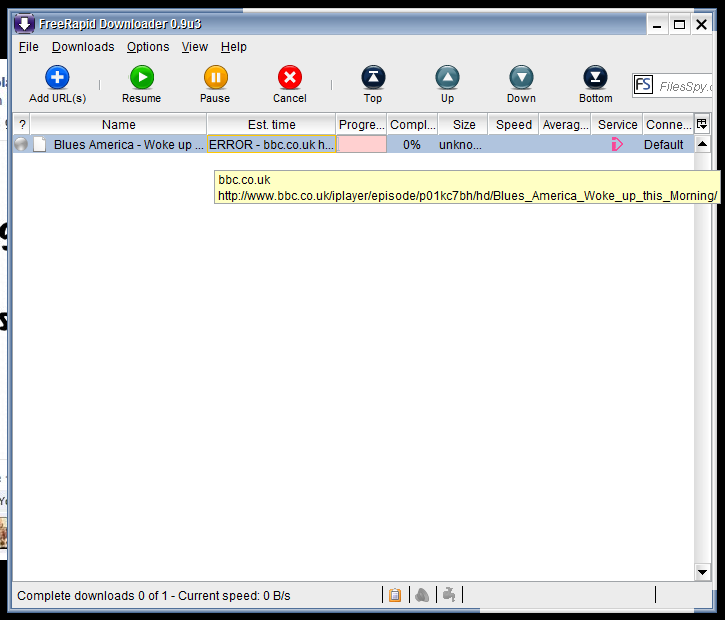Toggle the sound speaker icon in status bar
Image resolution: width=725 pixels, height=620 pixels.
tap(422, 595)
